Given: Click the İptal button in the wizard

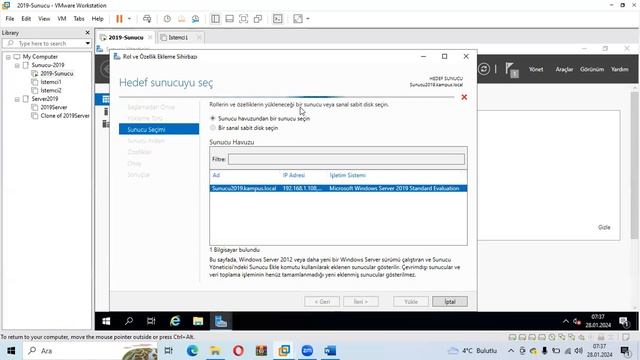Looking at the screenshot, I should [x=450, y=302].
